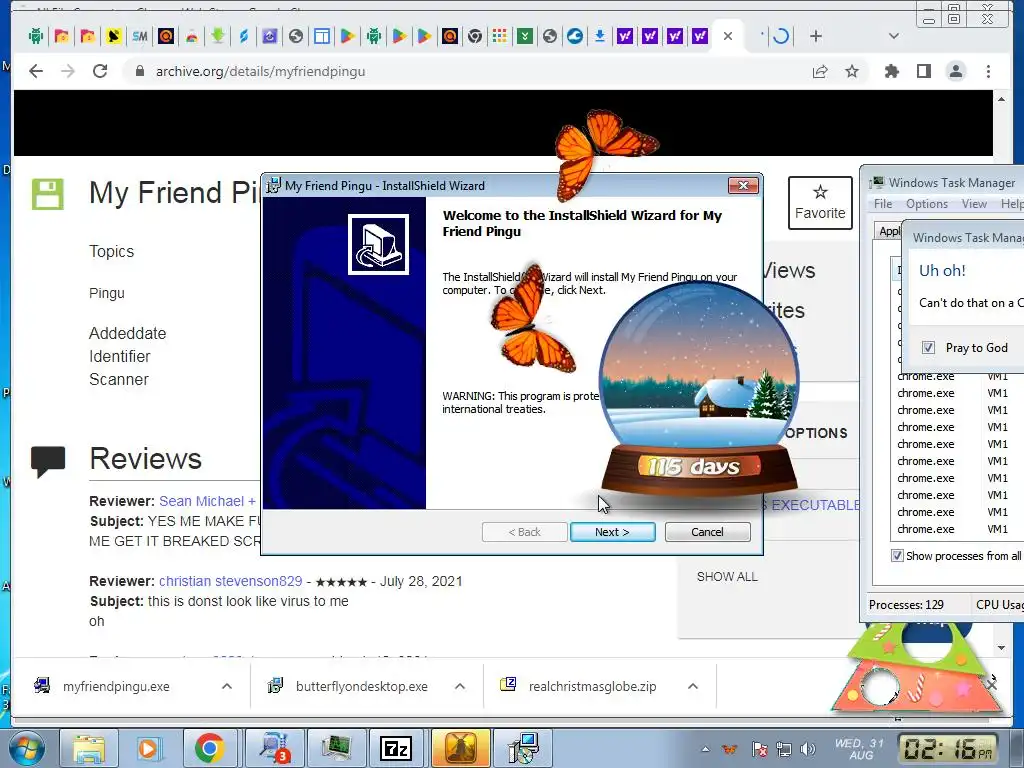The image size is (1024, 768).
Task: Open Chrome extensions puzzle icon
Action: [891, 71]
